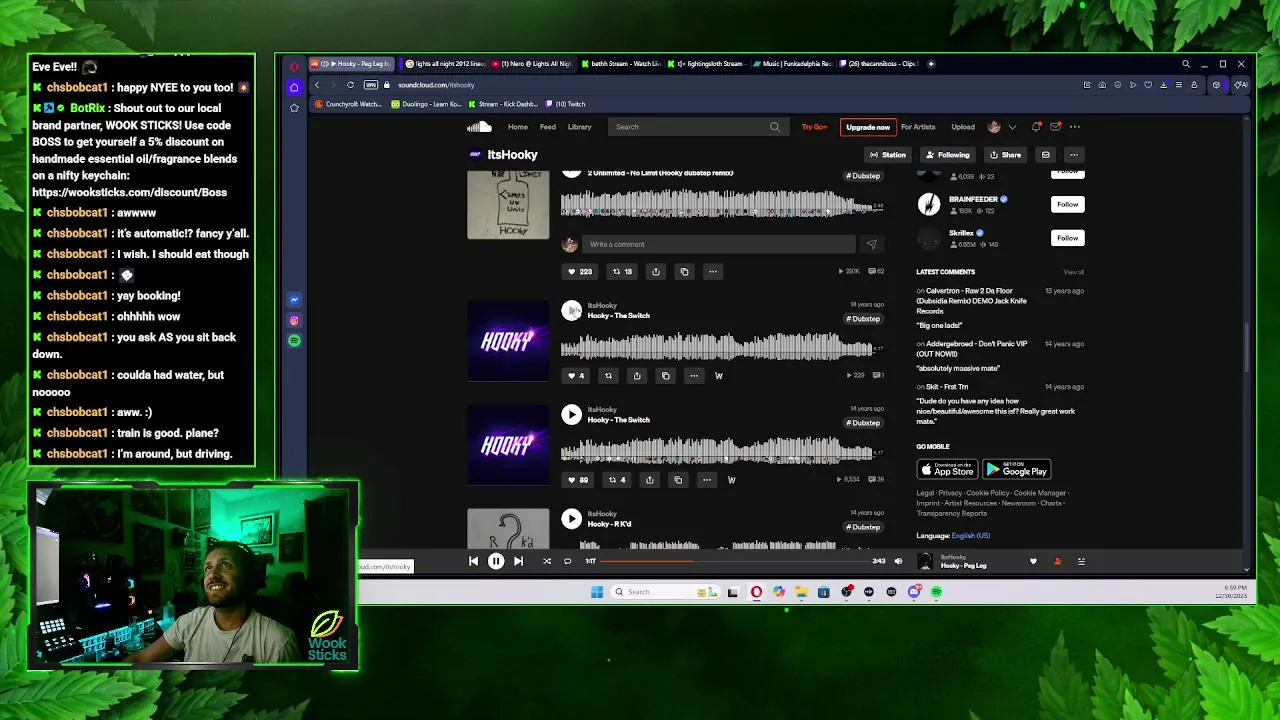
Task: Like the No Limit remix track (223)
Action: point(580,272)
